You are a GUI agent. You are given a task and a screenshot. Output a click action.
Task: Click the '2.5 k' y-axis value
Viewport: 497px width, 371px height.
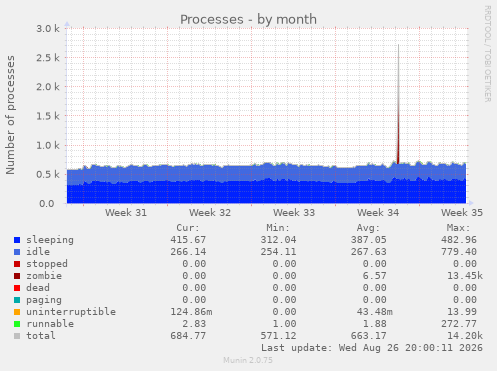(48, 58)
